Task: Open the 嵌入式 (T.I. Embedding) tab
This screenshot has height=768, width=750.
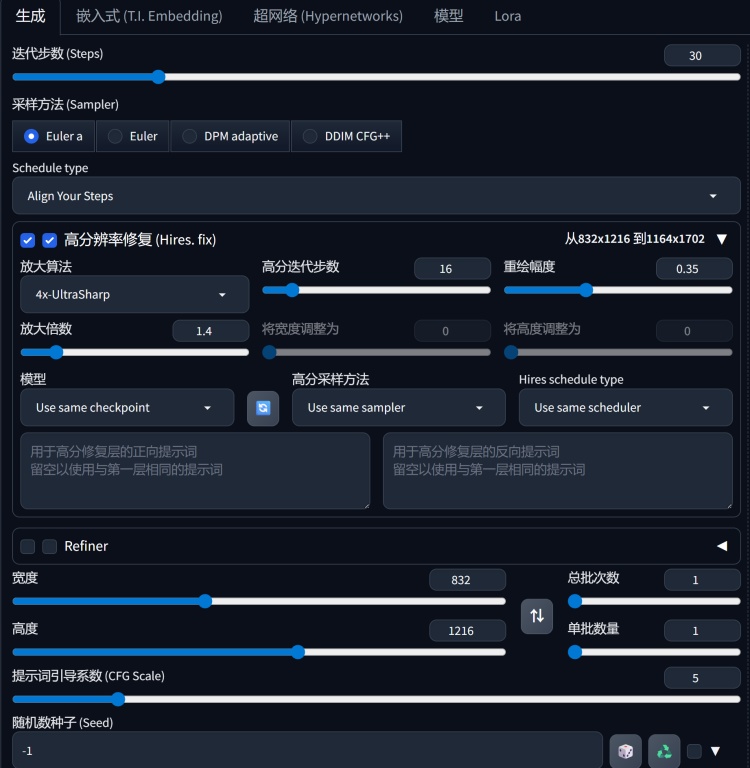Action: 149,16
